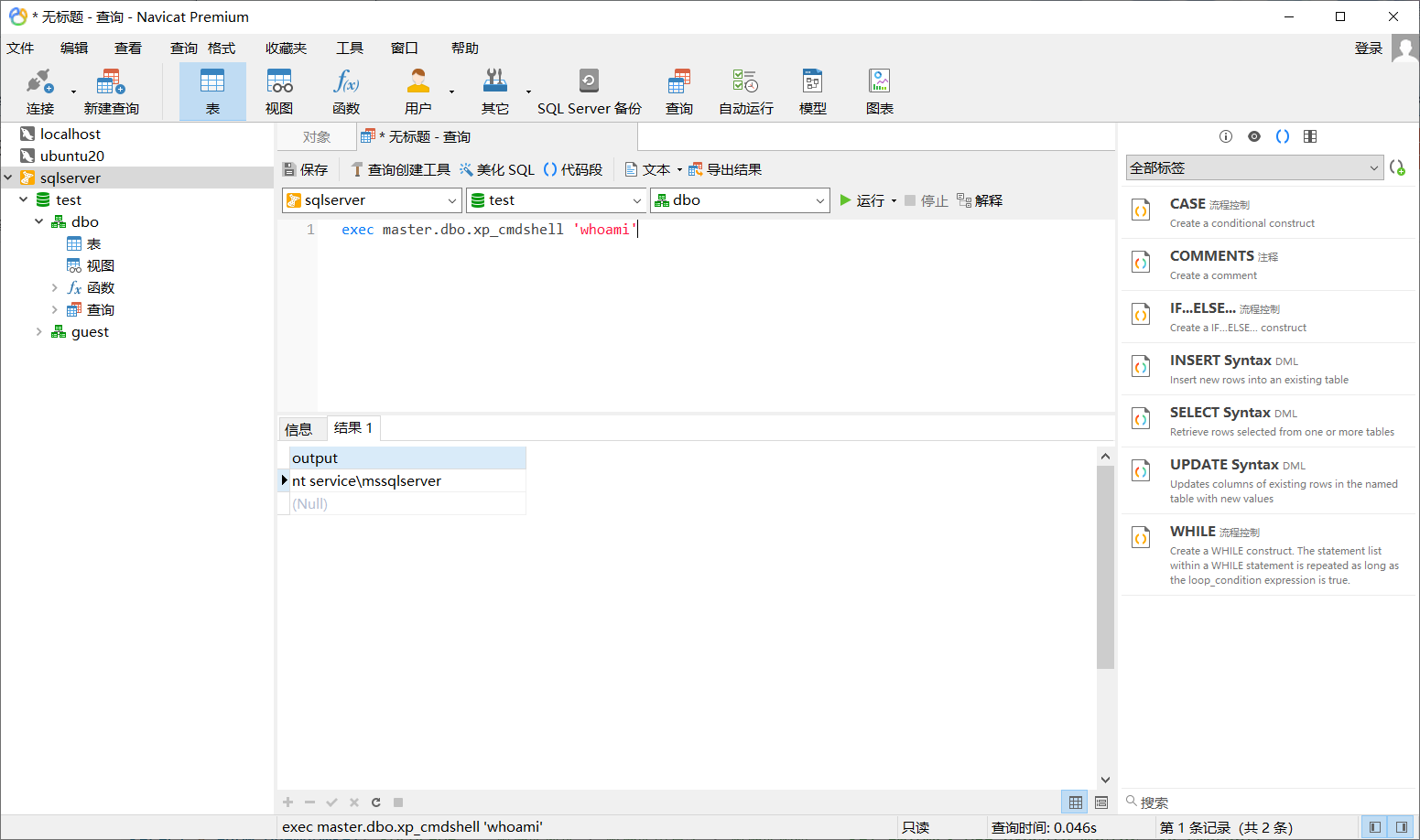Insert the UPDATE Syntax snippet
Viewport: 1420px width, 840px height.
(x=1268, y=480)
